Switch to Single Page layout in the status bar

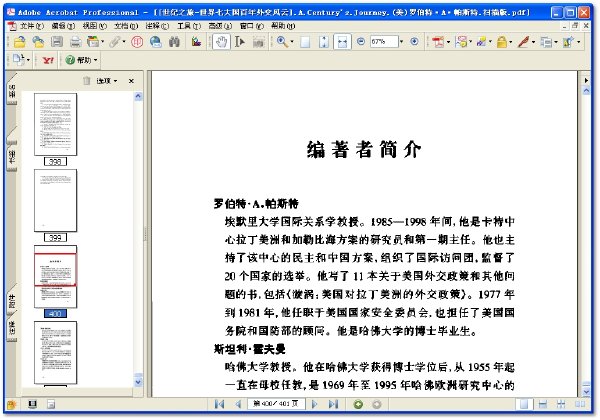tap(524, 404)
